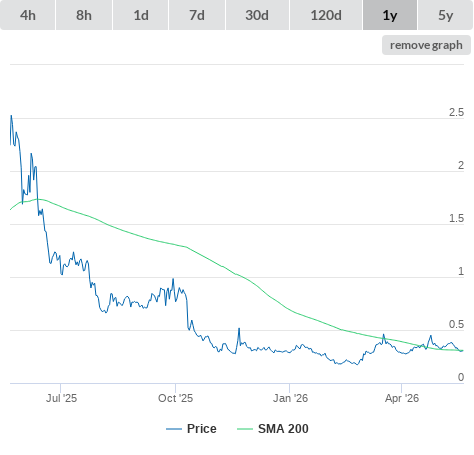Click the active 1y range tab
Image resolution: width=474 pixels, height=455 pixels.
coord(390,15)
